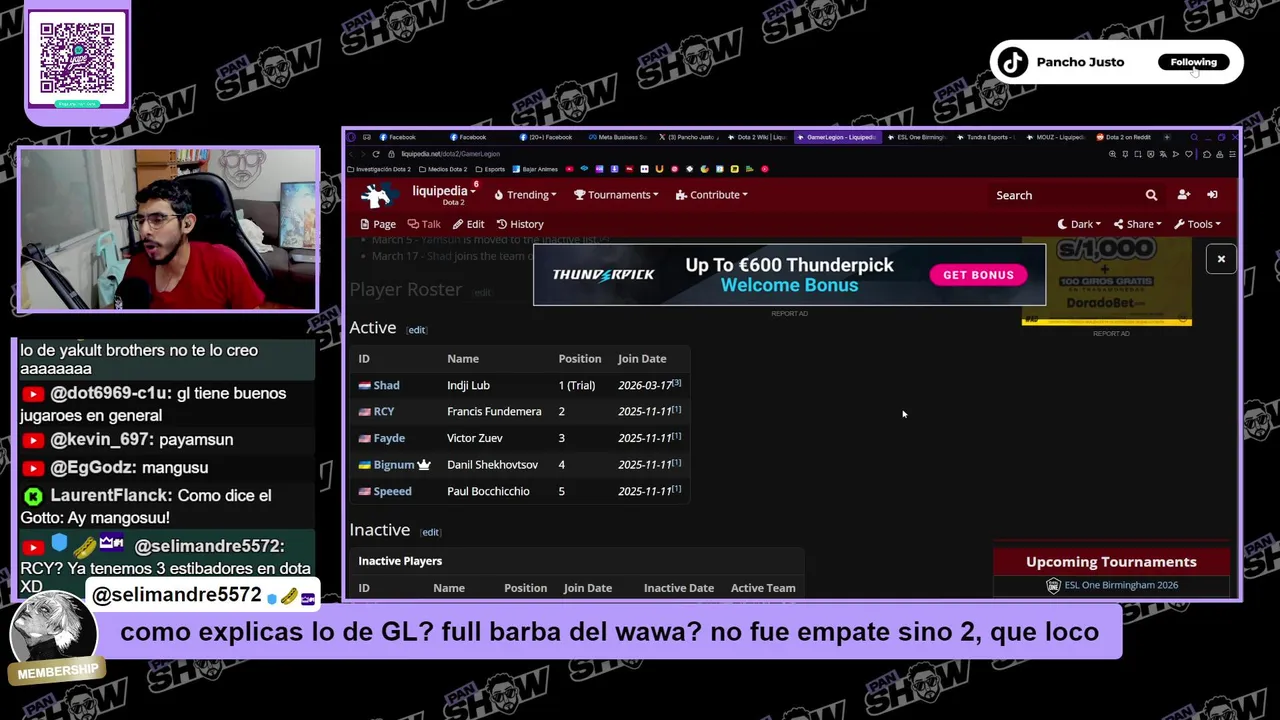Click the log in arrow icon
This screenshot has height=720, width=1280.
coord(1212,195)
